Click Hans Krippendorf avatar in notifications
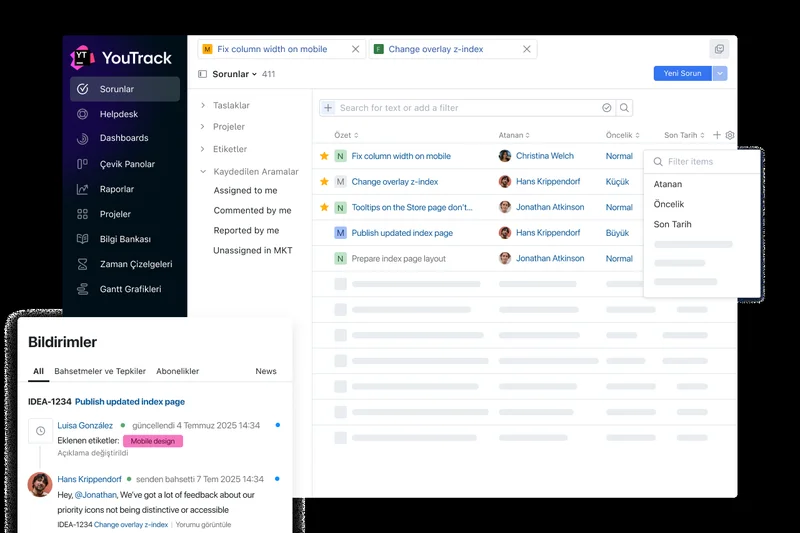 tap(40, 485)
